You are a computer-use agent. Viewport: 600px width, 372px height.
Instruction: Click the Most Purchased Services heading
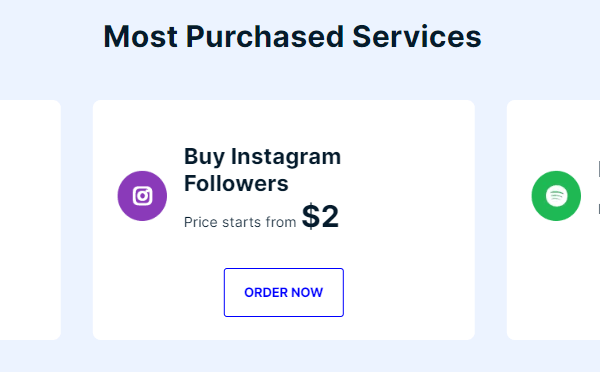pyautogui.click(x=292, y=37)
